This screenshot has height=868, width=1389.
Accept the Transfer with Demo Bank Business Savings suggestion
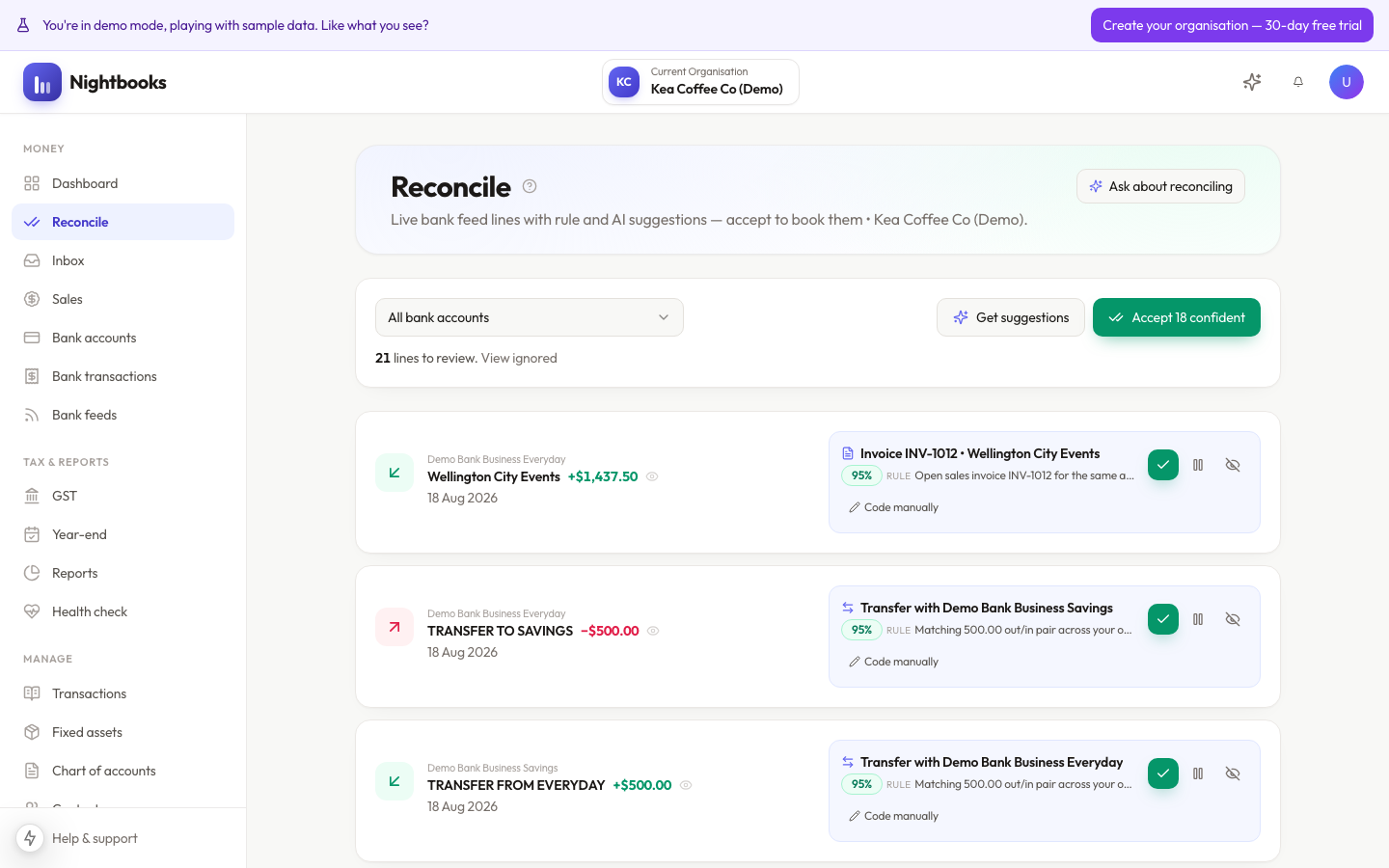point(1163,619)
